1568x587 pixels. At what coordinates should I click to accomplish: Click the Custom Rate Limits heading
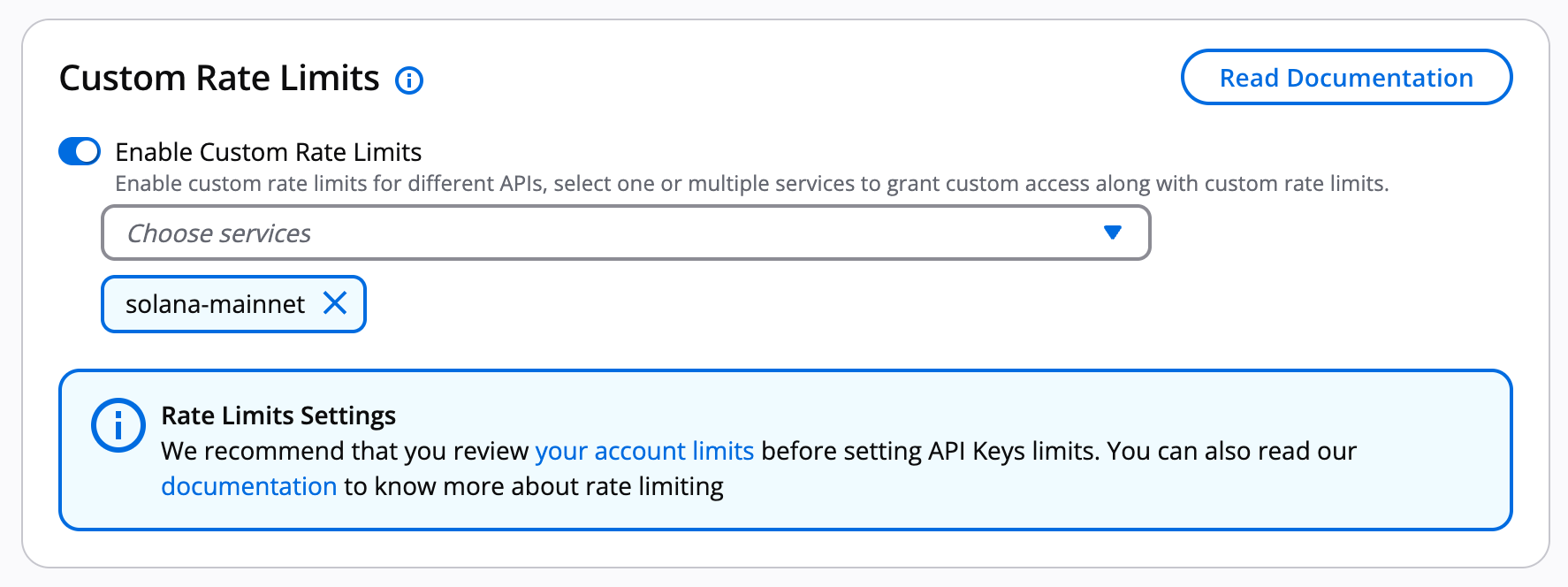pyautogui.click(x=219, y=79)
